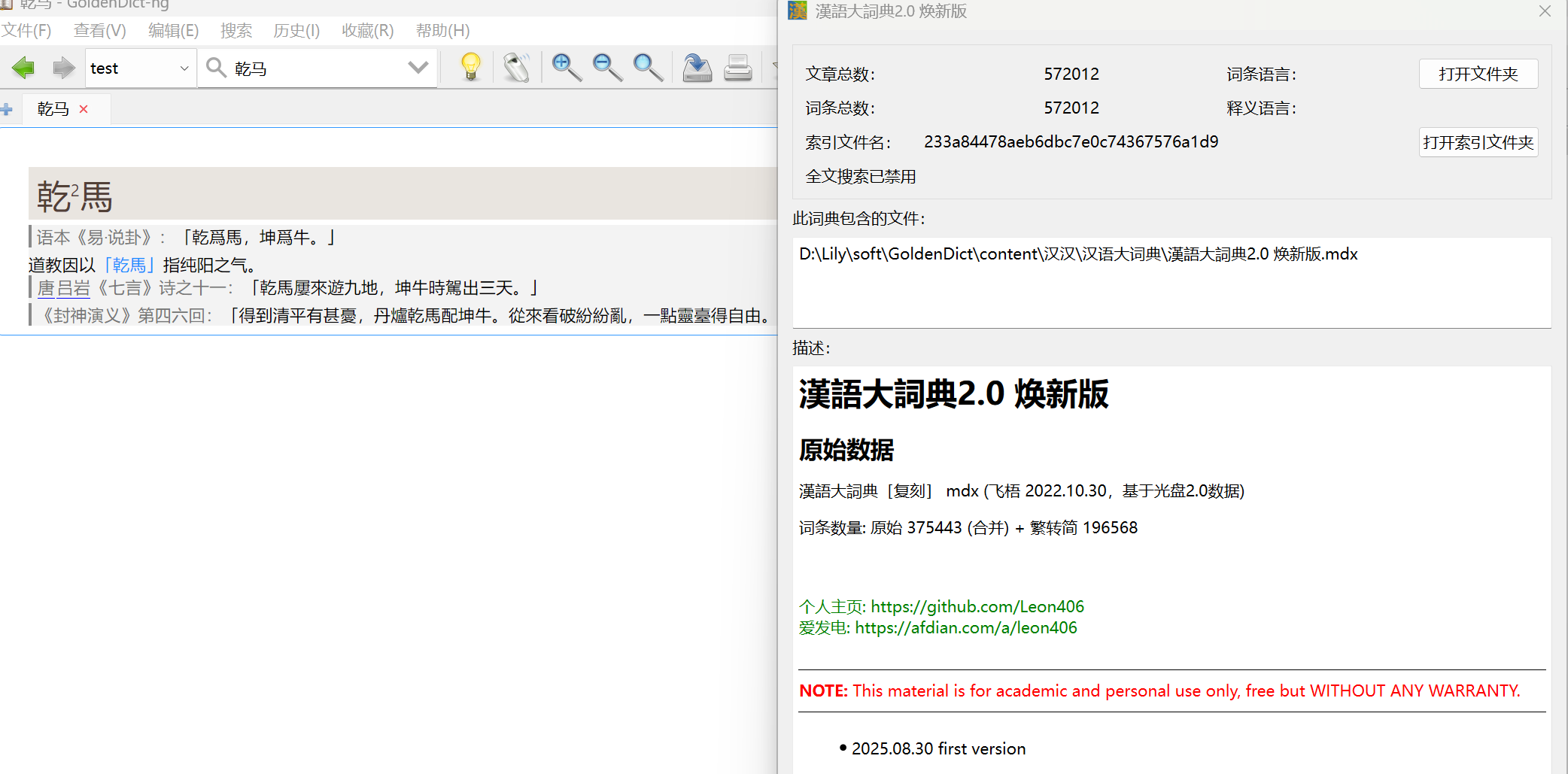Click the 词条语言 label
This screenshot has height=774, width=1568.
(1262, 74)
